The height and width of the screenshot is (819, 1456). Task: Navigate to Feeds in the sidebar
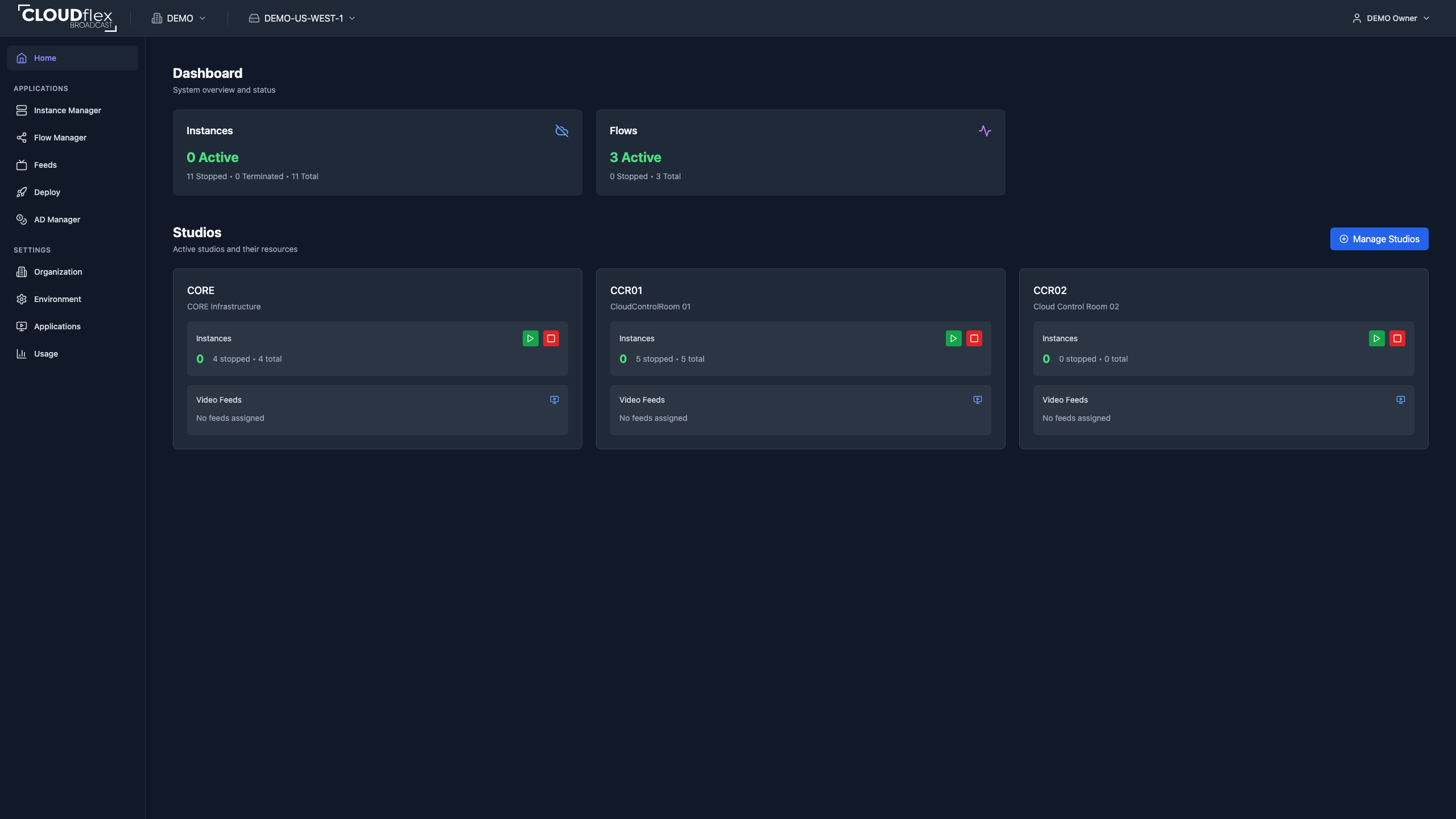pyautogui.click(x=72, y=165)
